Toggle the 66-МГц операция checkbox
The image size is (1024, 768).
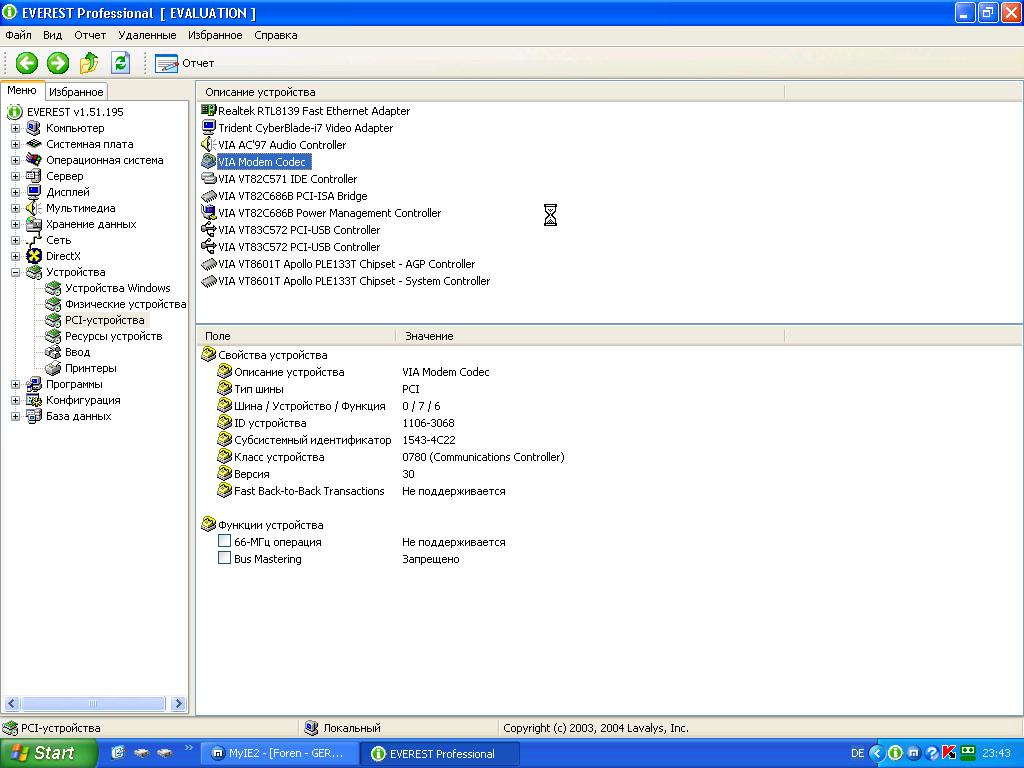point(224,541)
